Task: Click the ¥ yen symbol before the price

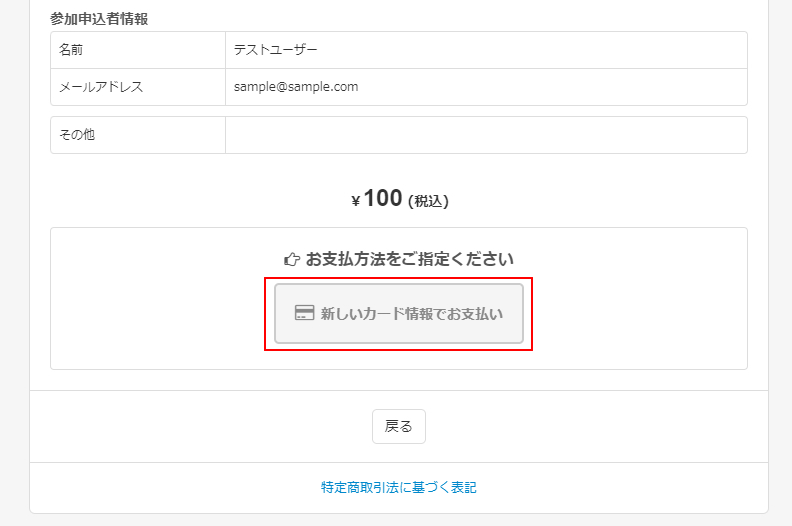Action: 355,201
